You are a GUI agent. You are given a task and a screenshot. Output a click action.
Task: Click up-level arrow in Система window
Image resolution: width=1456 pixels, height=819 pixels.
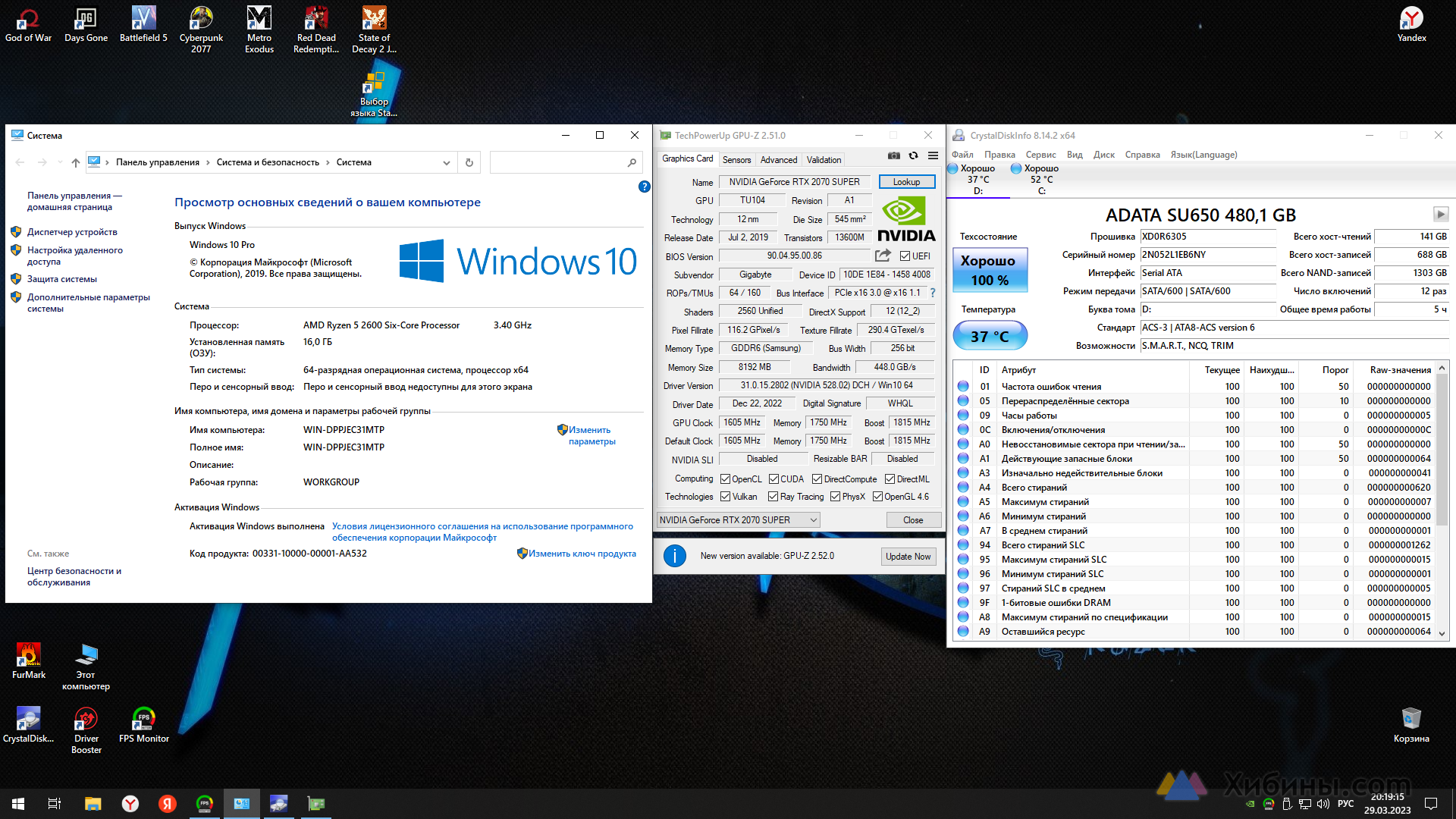click(x=75, y=162)
